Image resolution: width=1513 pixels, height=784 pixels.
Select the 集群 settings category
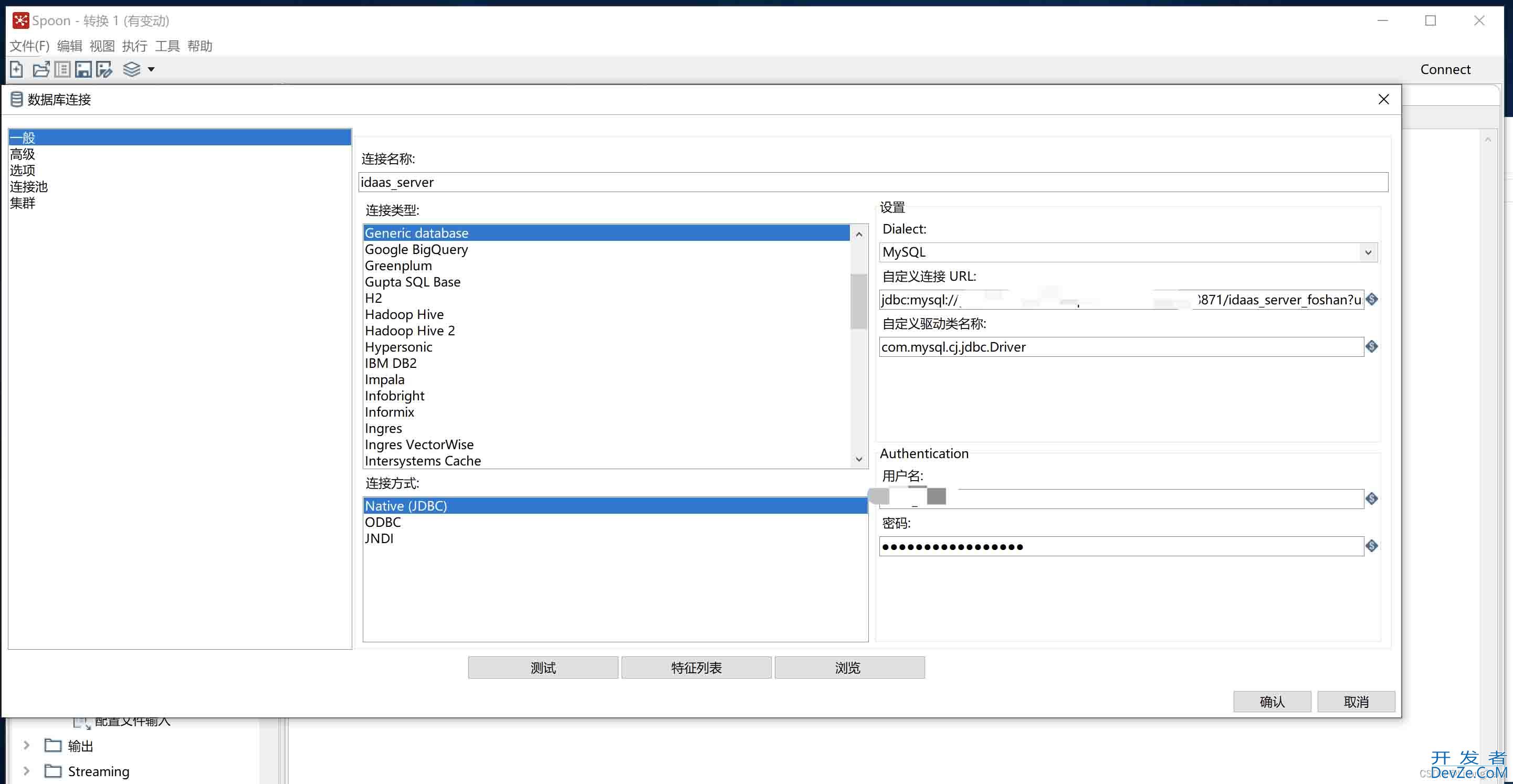(180, 203)
